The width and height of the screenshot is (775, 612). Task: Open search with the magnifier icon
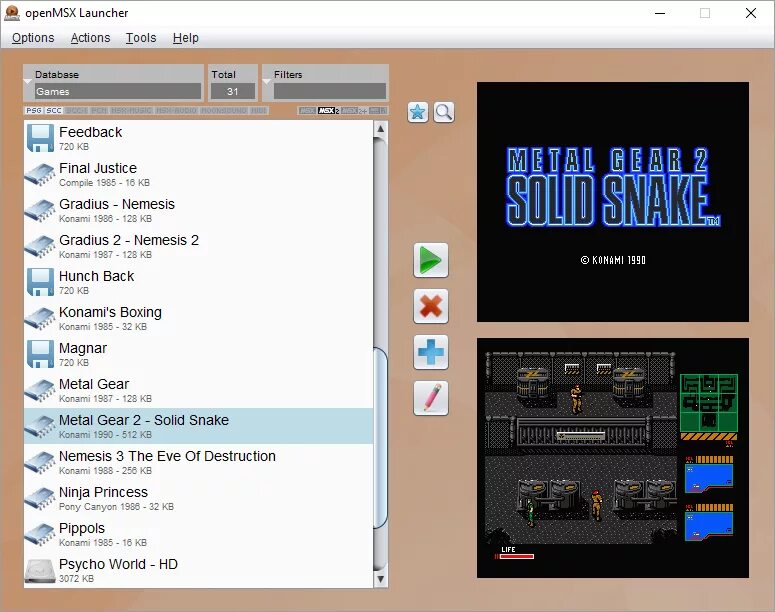pyautogui.click(x=444, y=112)
